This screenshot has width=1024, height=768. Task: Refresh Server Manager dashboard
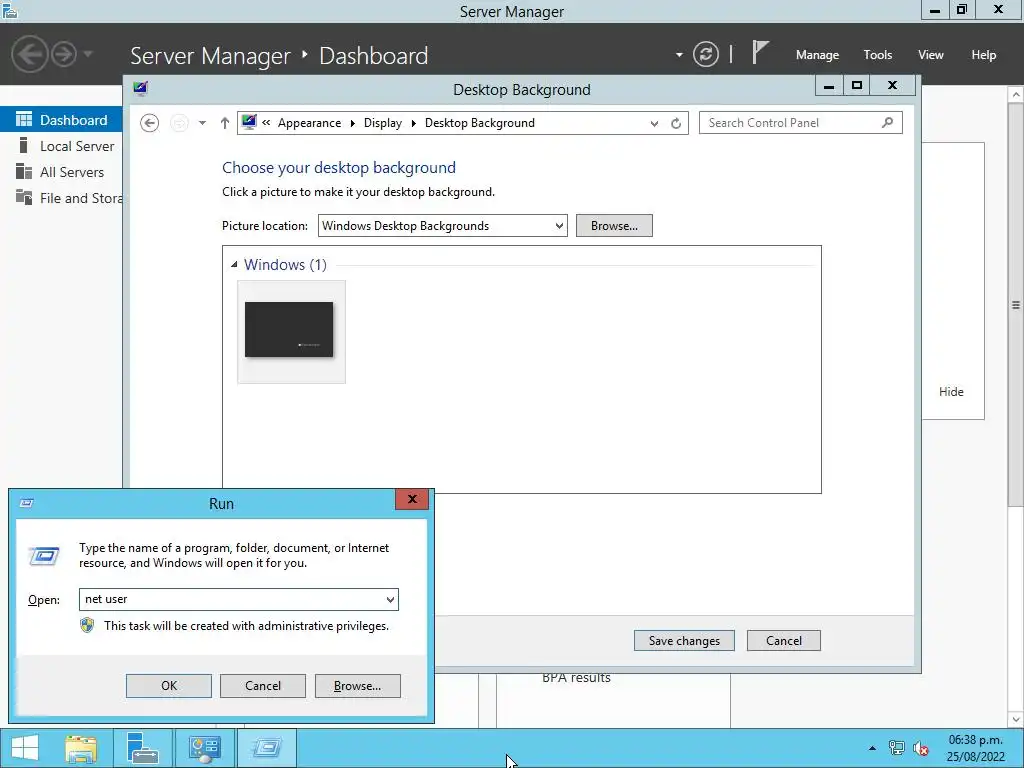[x=706, y=54]
